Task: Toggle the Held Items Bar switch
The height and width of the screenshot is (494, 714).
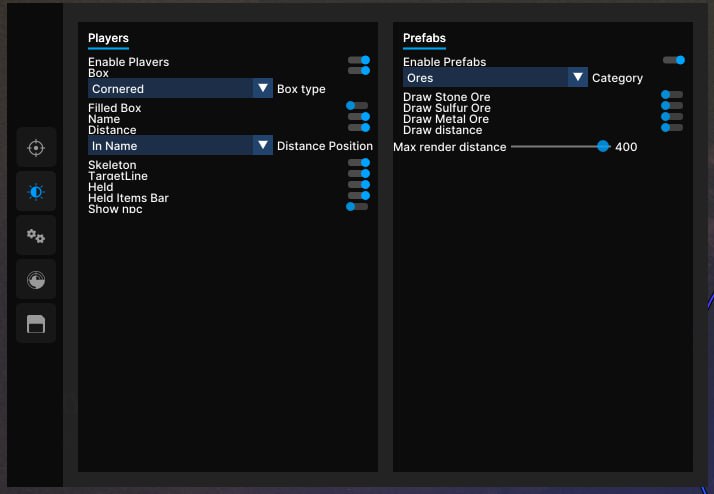Action: tap(358, 196)
